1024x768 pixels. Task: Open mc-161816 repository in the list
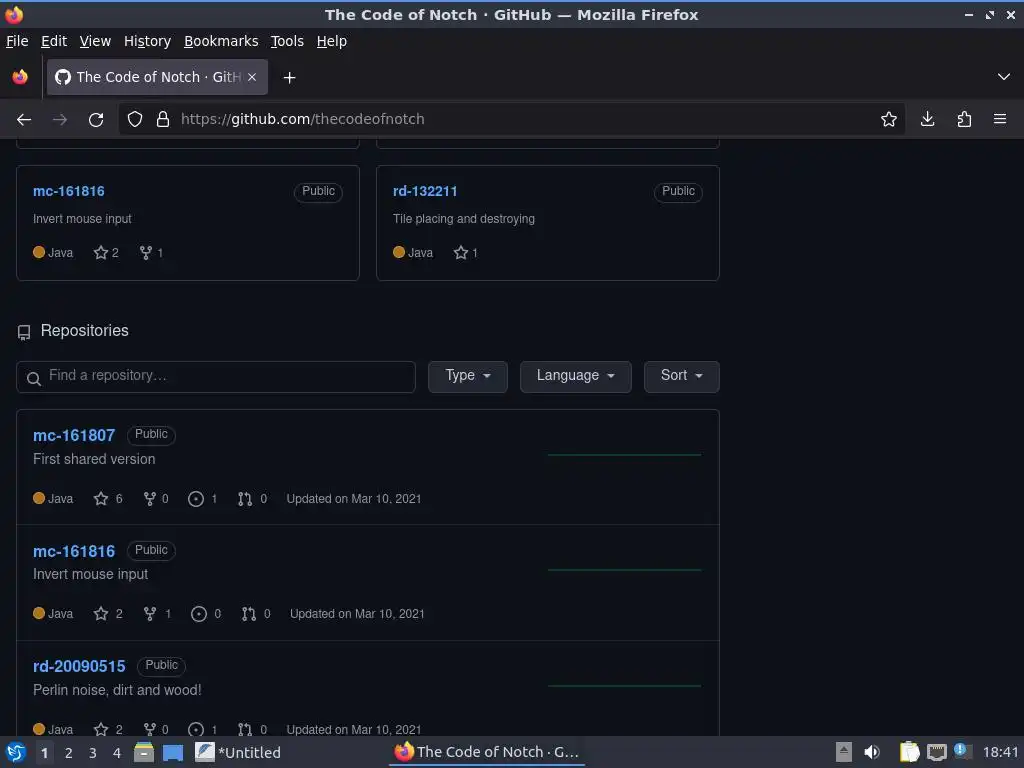[x=74, y=551]
